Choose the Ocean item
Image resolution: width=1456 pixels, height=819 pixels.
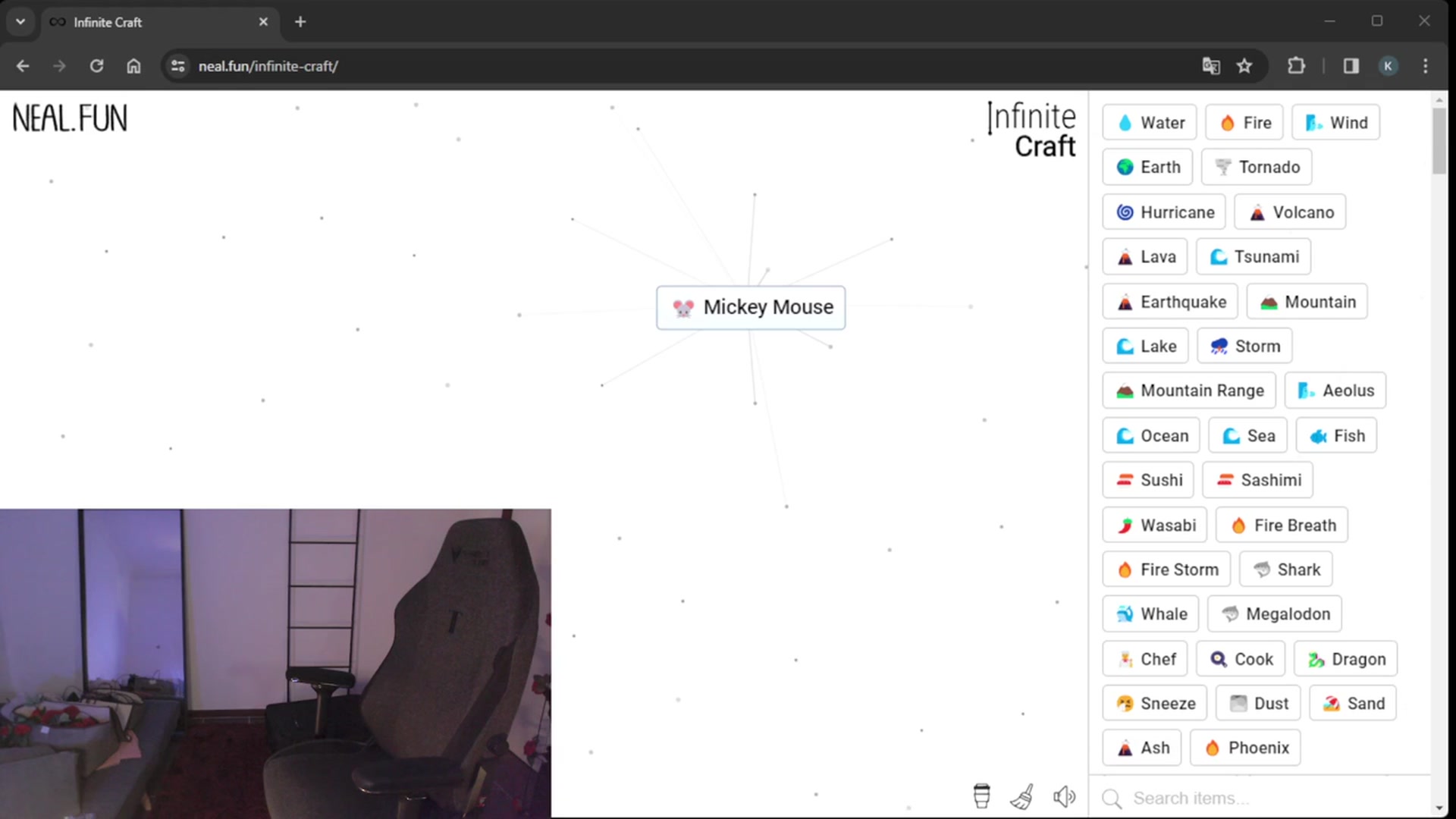point(1151,436)
